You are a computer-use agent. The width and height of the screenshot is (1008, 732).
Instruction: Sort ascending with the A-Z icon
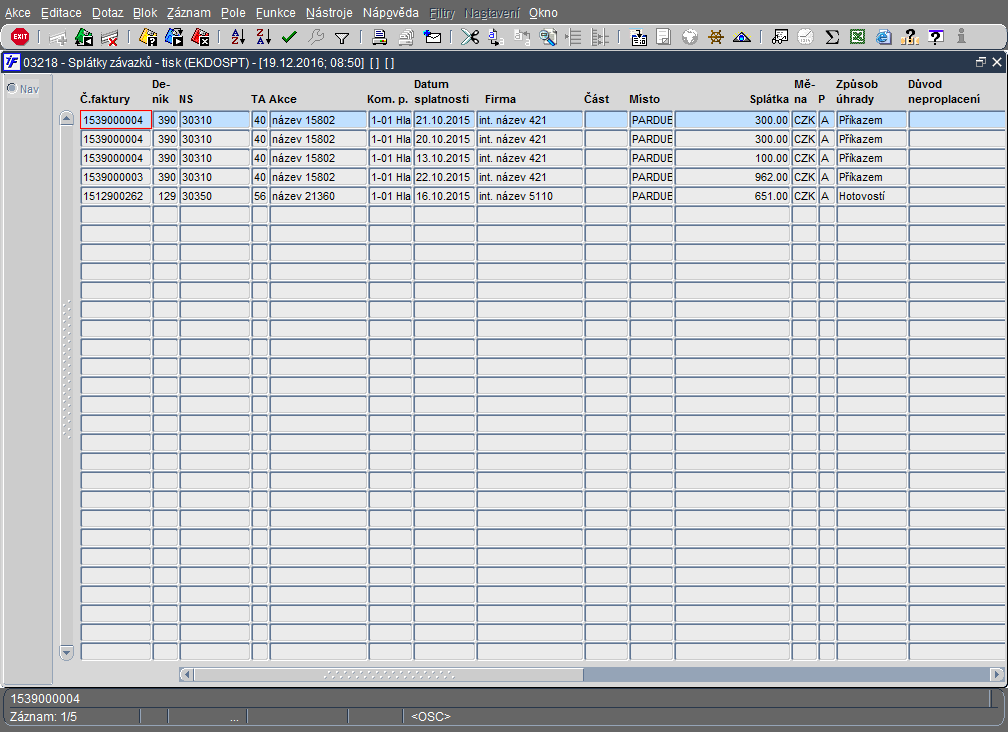click(238, 37)
